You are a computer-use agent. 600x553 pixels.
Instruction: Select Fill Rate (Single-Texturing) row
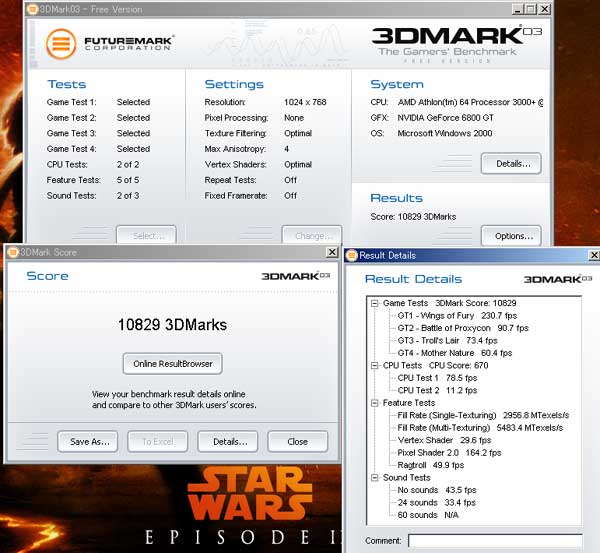[x=483, y=415]
